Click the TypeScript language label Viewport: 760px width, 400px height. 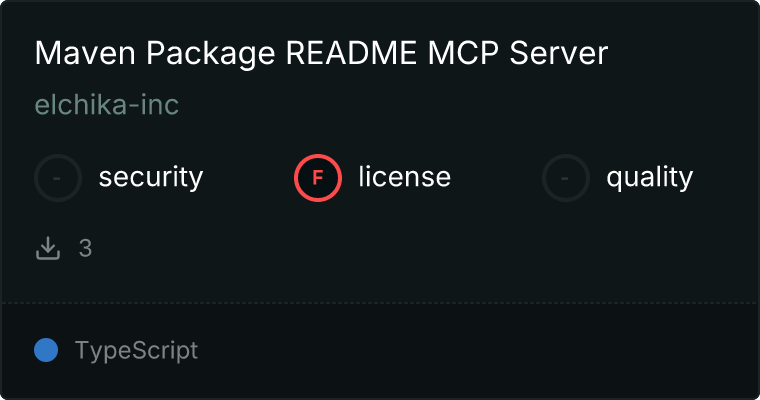coord(136,351)
